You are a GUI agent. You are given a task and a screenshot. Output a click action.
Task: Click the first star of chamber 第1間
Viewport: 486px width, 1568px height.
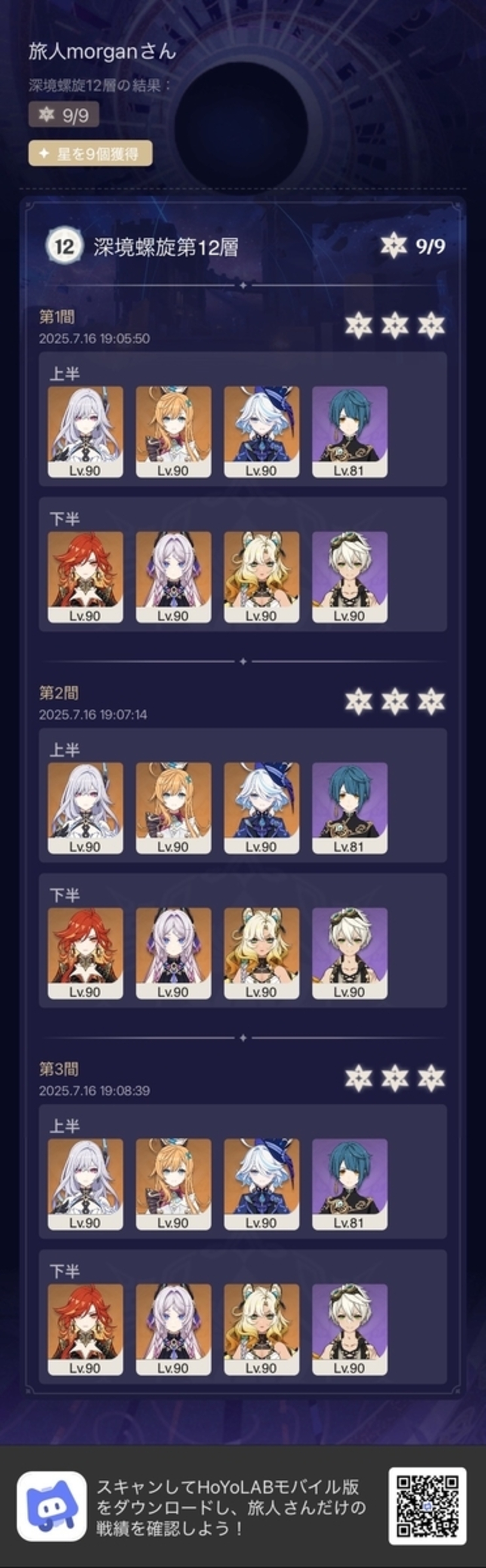(358, 326)
